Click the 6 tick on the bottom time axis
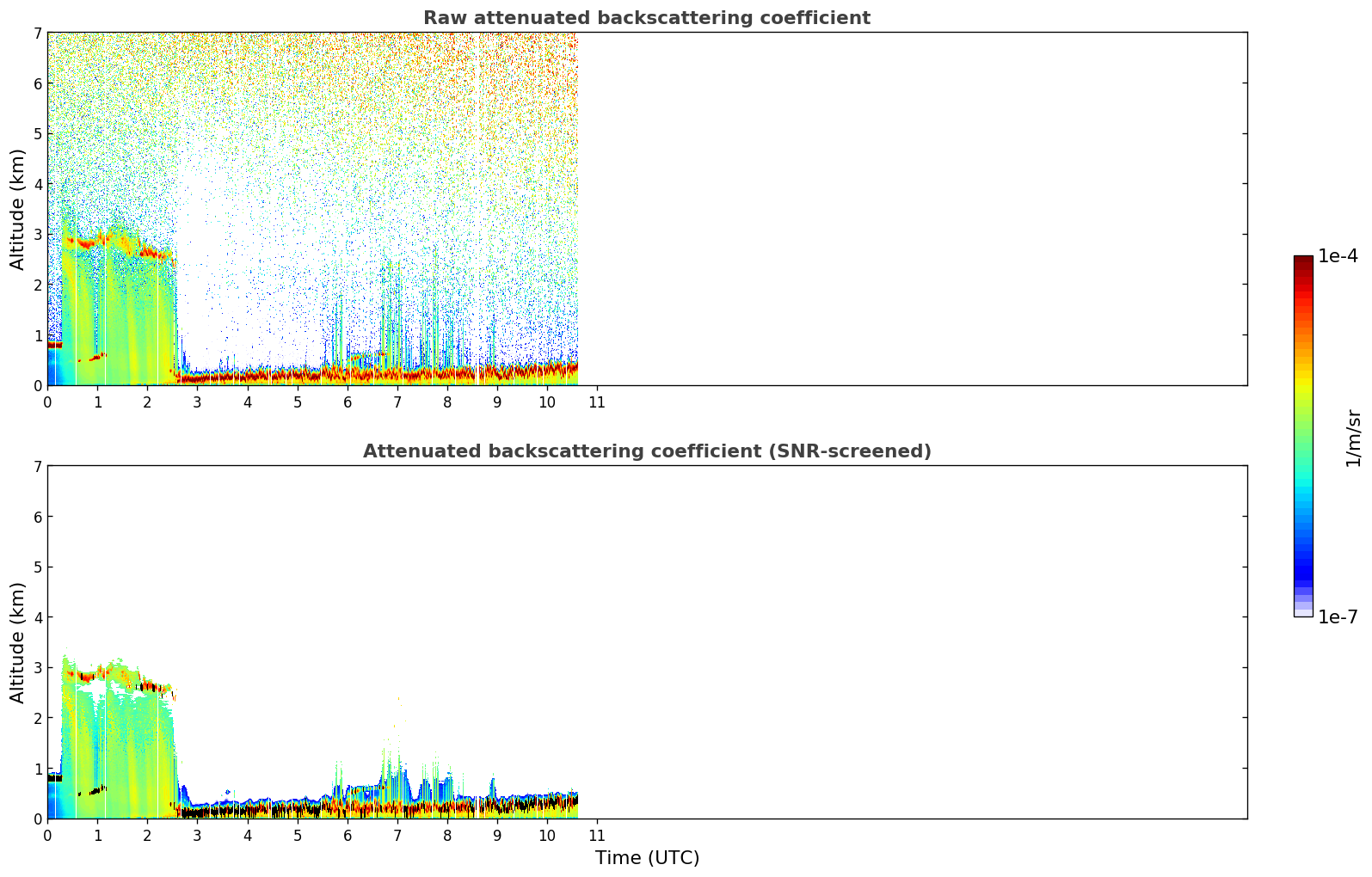 (x=347, y=836)
